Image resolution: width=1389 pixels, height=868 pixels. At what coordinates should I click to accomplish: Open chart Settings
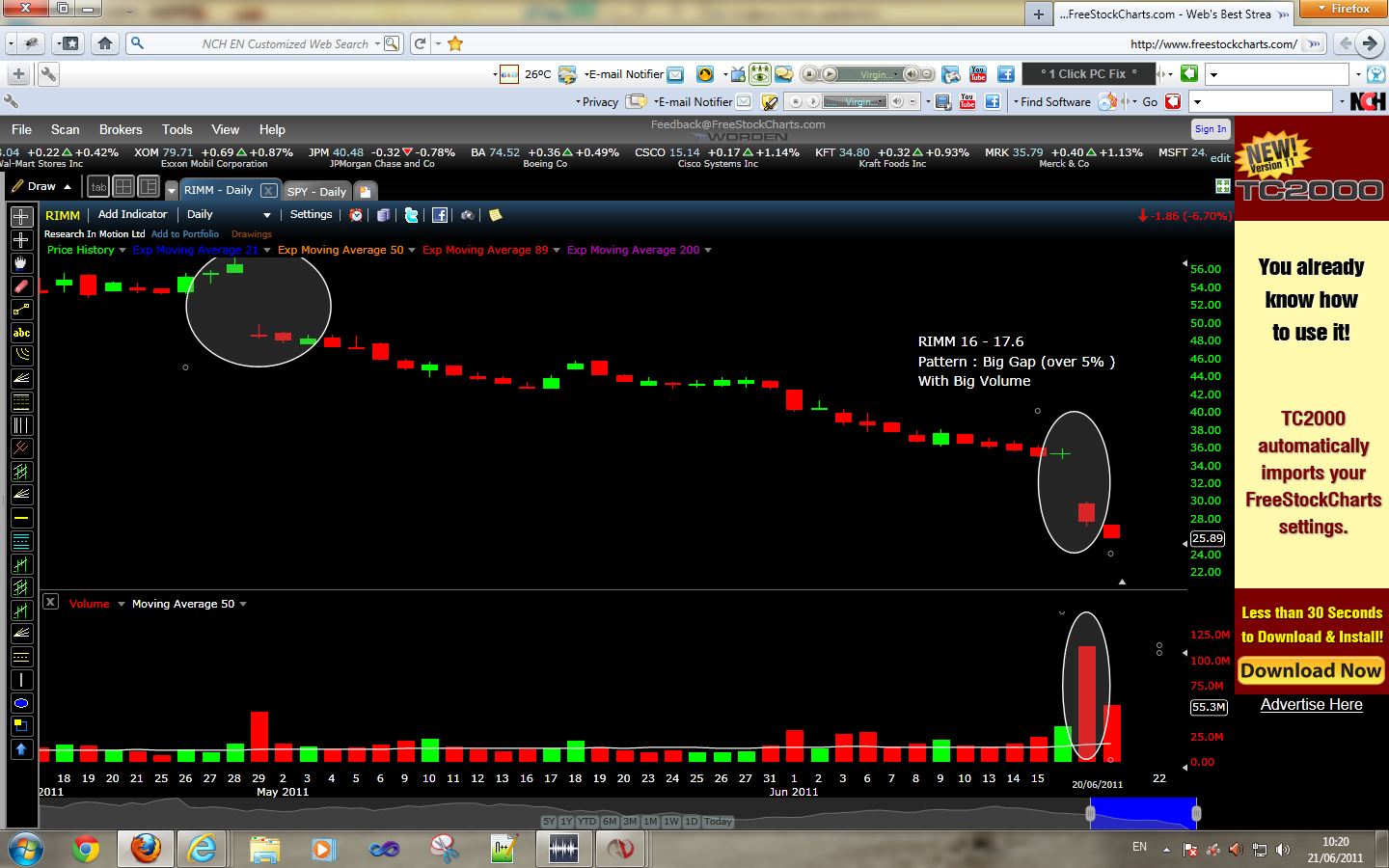tap(311, 215)
